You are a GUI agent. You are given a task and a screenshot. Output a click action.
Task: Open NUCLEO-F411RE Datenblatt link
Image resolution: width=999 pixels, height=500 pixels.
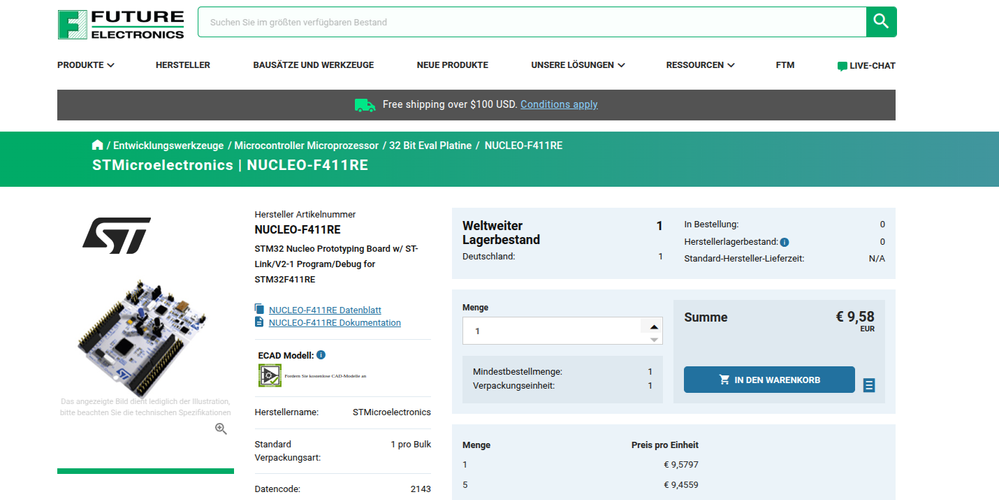325,310
